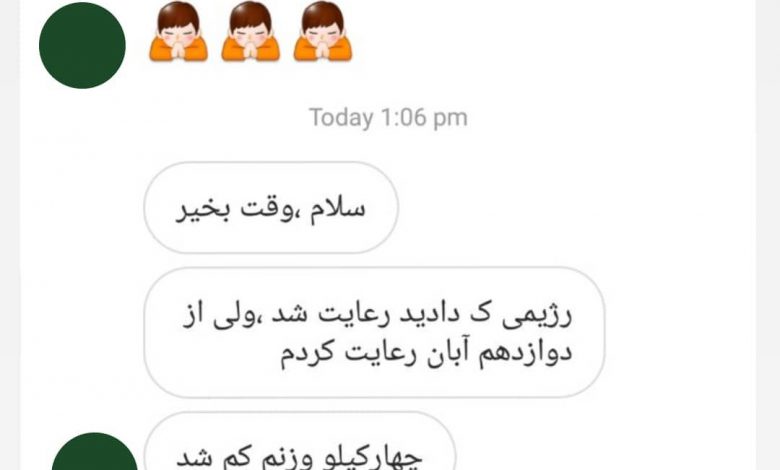The height and width of the screenshot is (470, 780).
Task: Open the green avatar beside the weight-loss message
Action: (95, 451)
